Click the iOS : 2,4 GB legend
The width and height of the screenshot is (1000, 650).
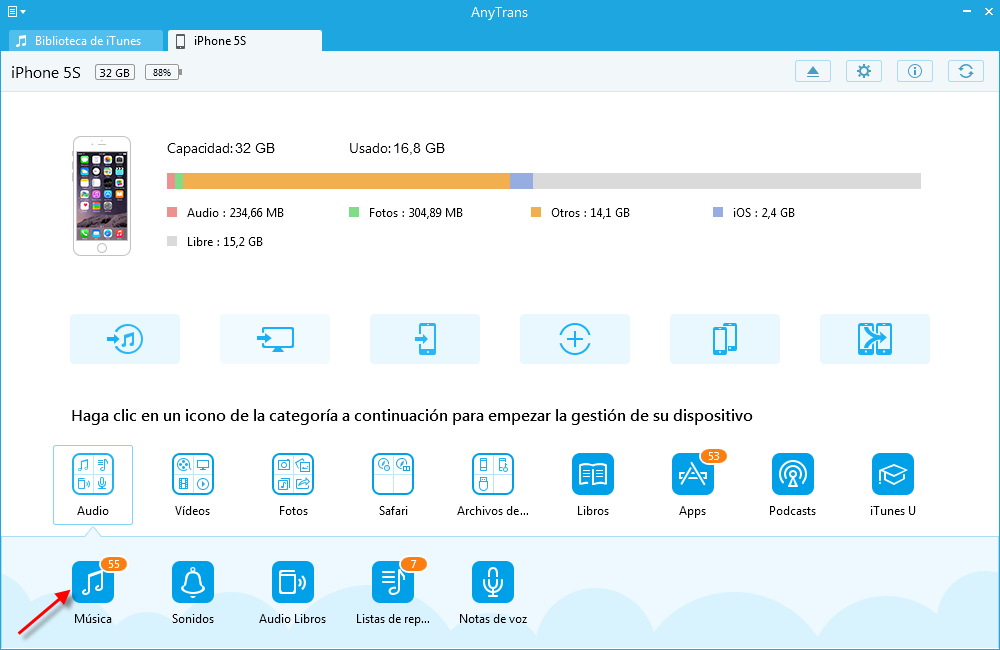(x=754, y=212)
